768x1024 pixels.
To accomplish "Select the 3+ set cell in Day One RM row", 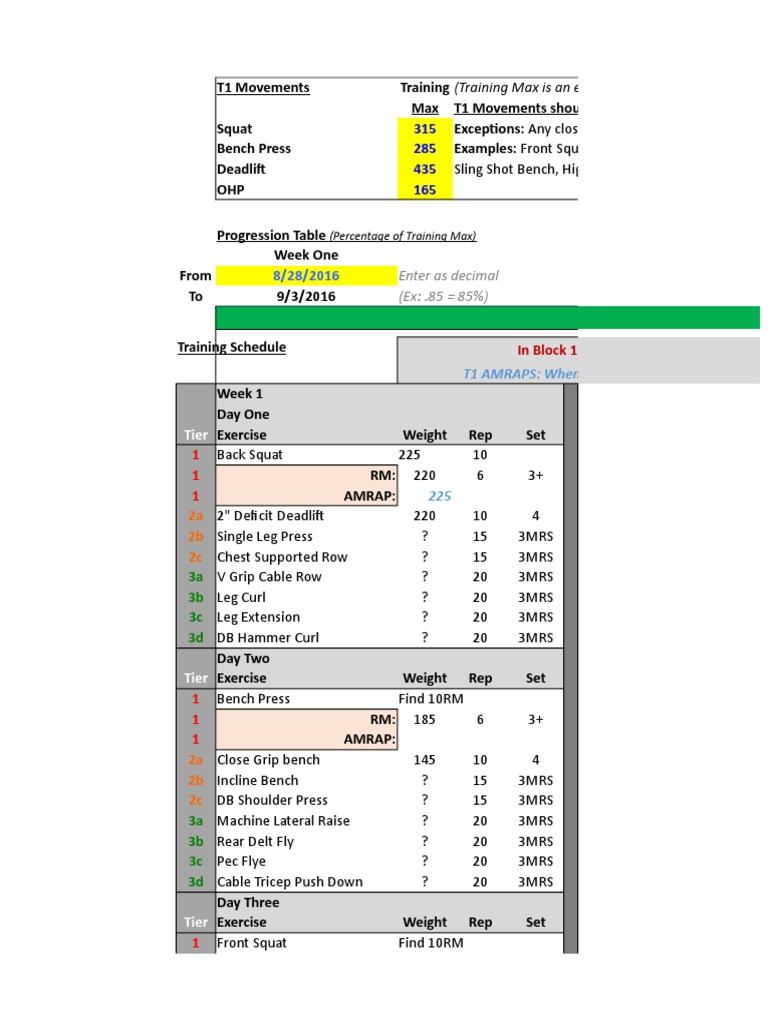I will tap(536, 476).
